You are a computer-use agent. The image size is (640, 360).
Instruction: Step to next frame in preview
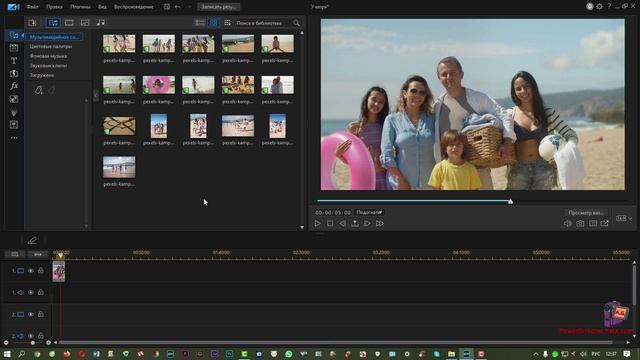pyautogui.click(x=367, y=224)
